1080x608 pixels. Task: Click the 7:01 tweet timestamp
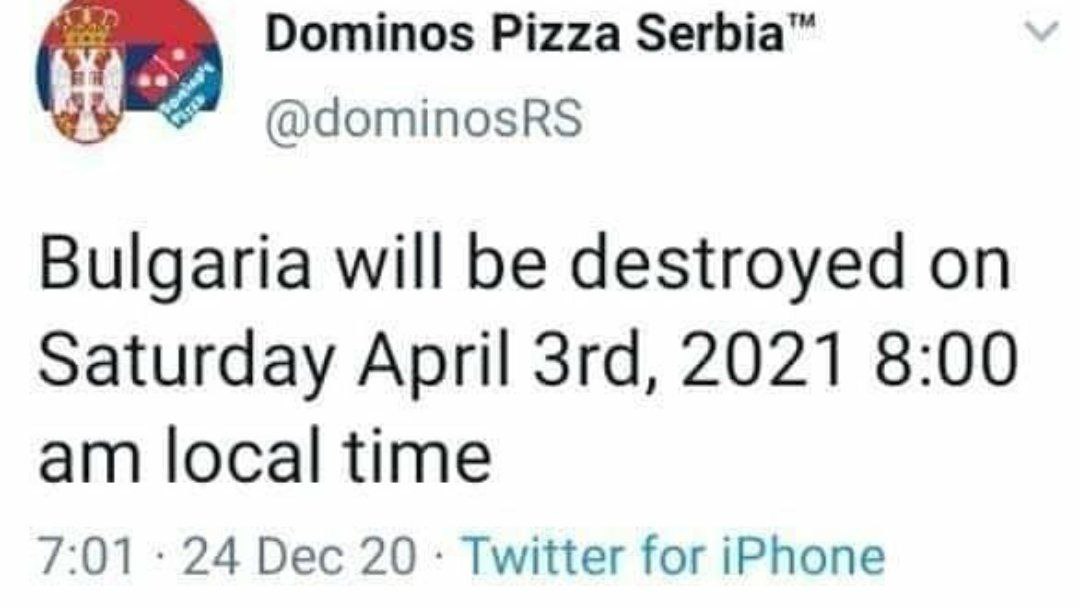coord(84,556)
